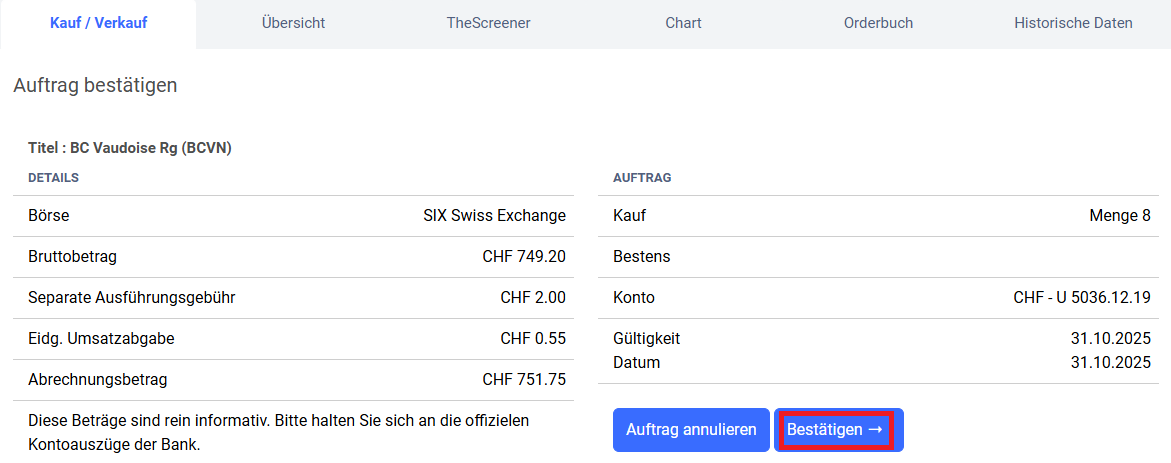
Task: Open the Kauf / Verkauf tab
Action: click(x=98, y=23)
